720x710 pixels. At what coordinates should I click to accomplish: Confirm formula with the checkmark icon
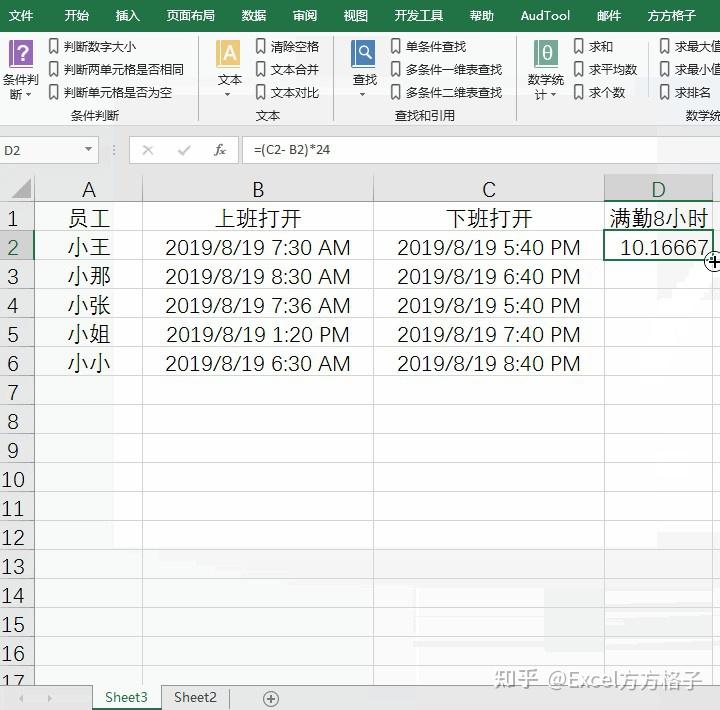pos(184,150)
